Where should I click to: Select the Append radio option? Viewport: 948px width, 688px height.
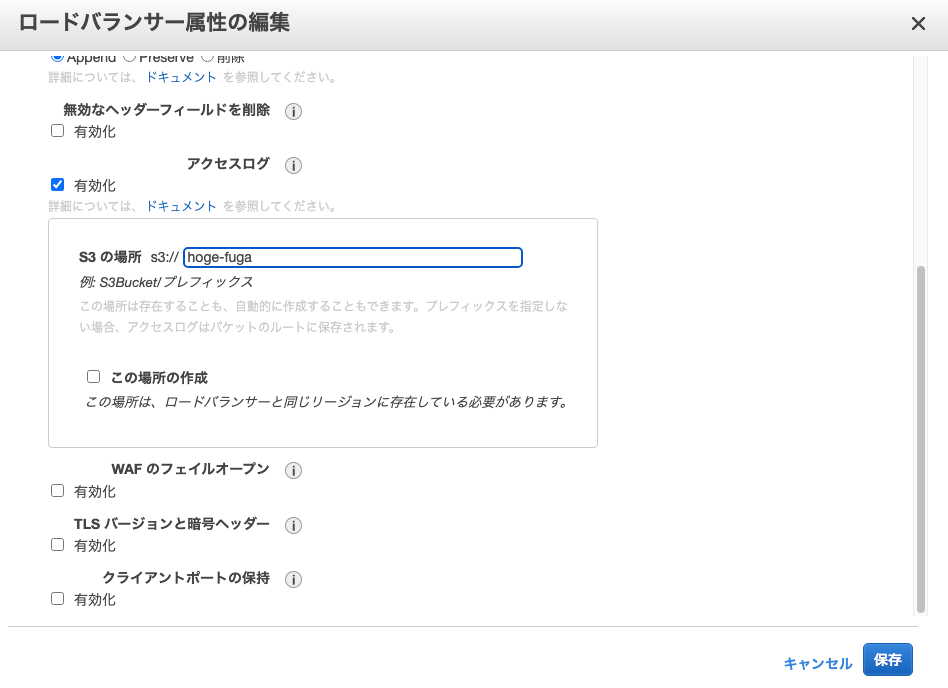tap(57, 58)
